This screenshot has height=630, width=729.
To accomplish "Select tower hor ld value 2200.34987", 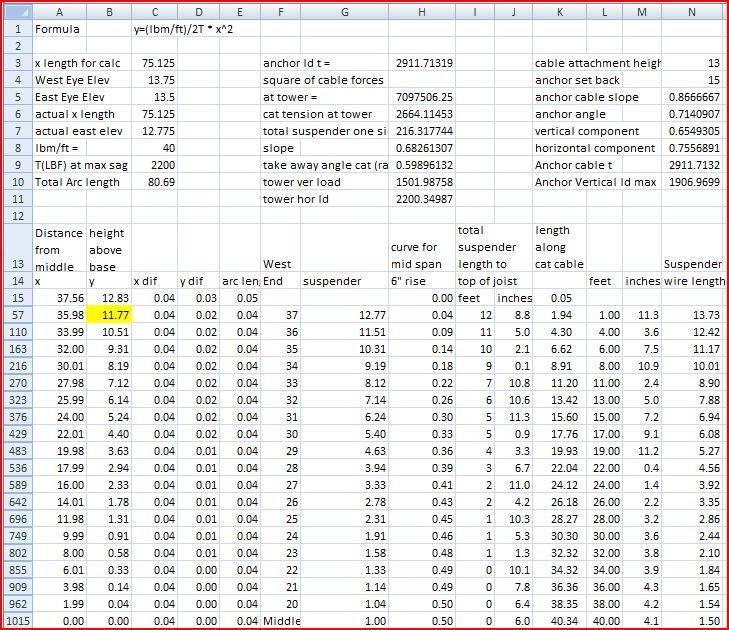I will tap(422, 199).
